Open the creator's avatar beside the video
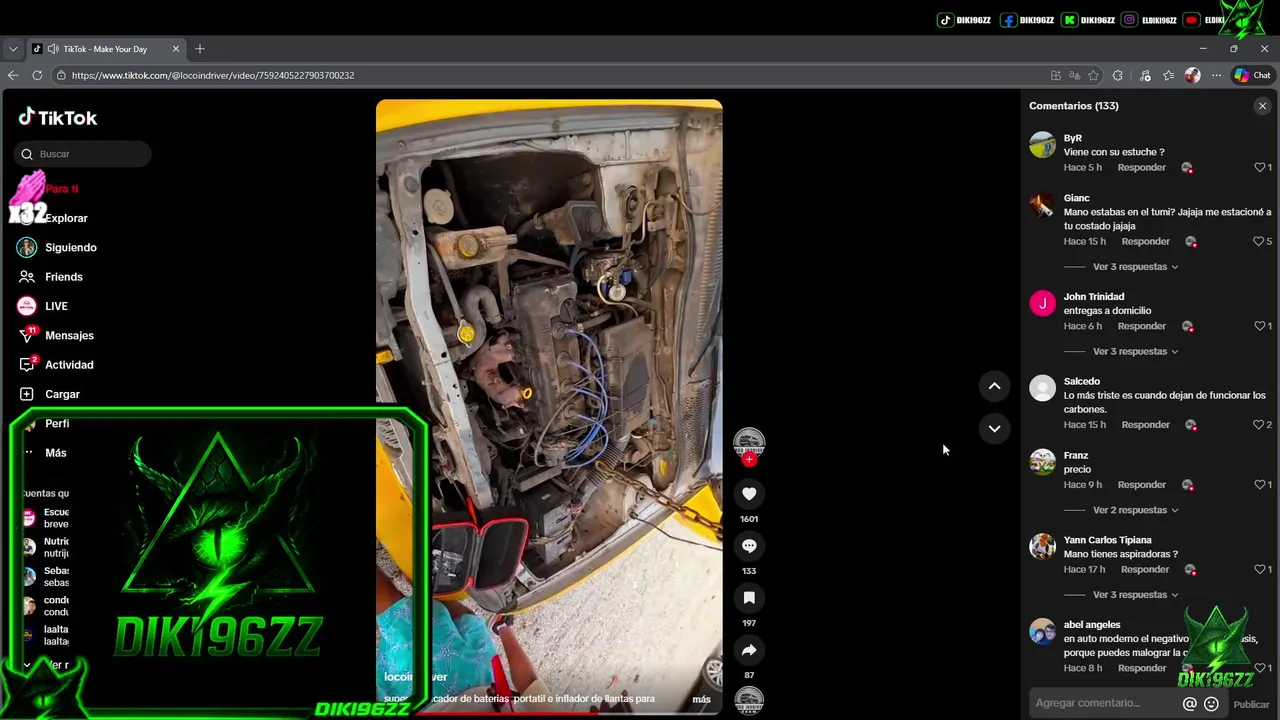 point(749,442)
